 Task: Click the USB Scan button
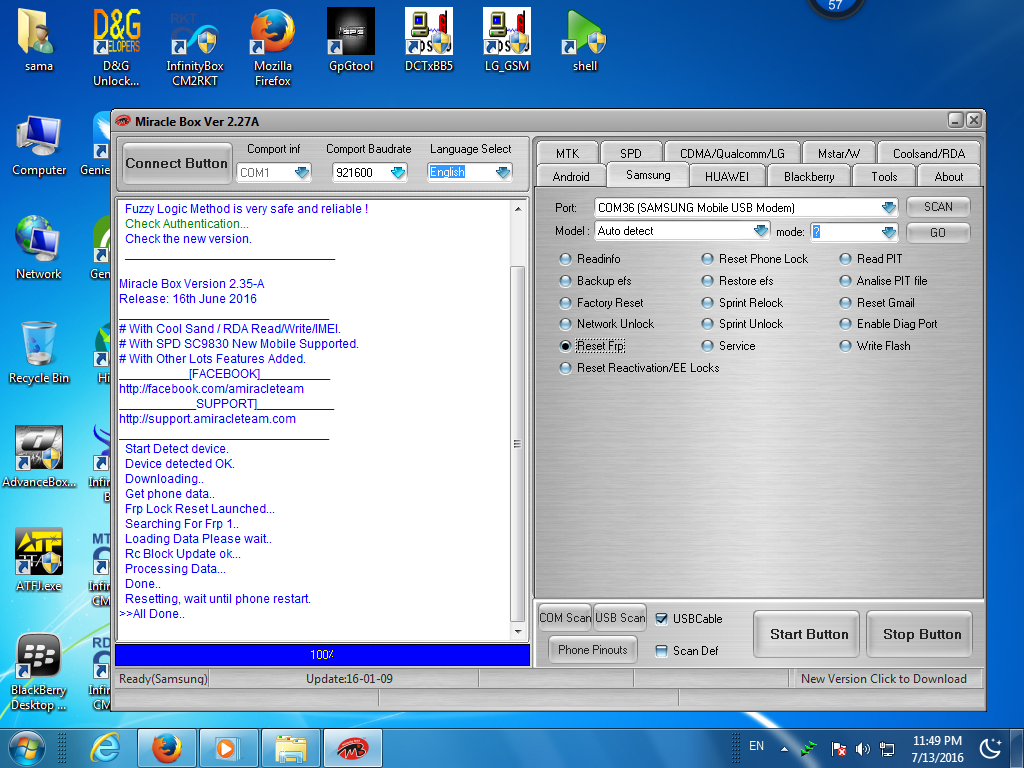tap(620, 618)
